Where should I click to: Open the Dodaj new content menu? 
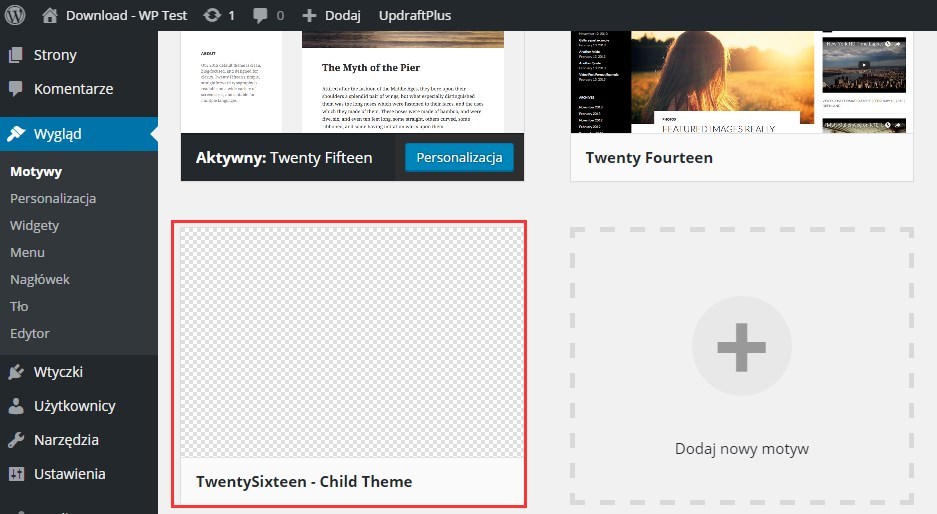point(342,16)
